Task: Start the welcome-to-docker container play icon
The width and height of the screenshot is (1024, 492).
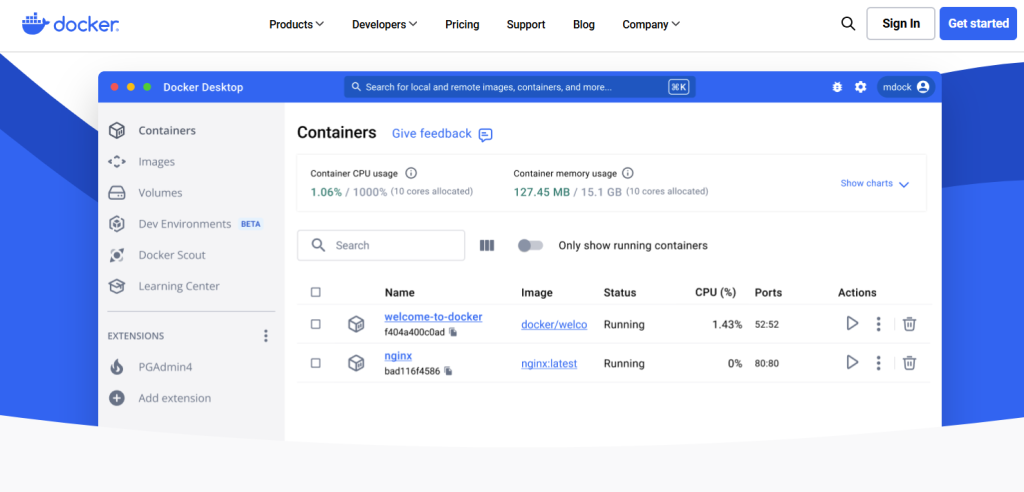Action: 852,323
